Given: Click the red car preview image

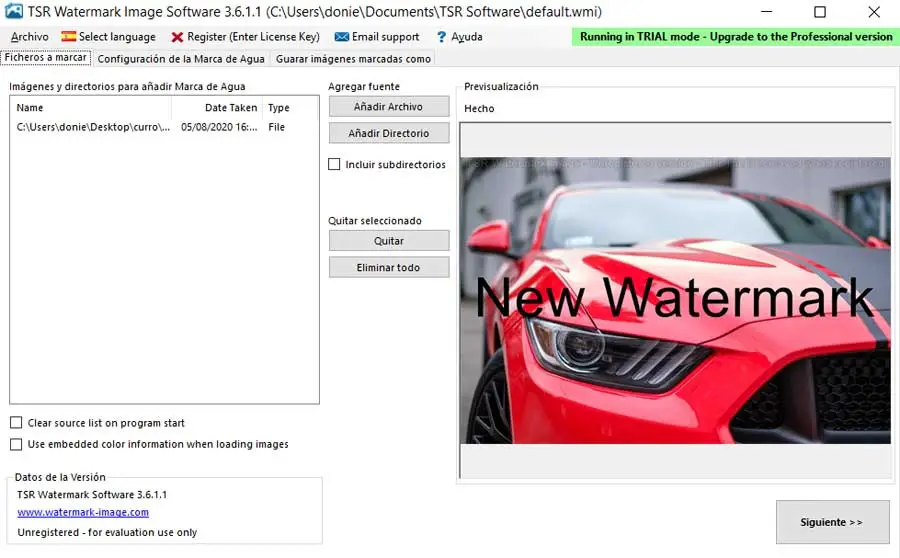Looking at the screenshot, I should tap(675, 300).
